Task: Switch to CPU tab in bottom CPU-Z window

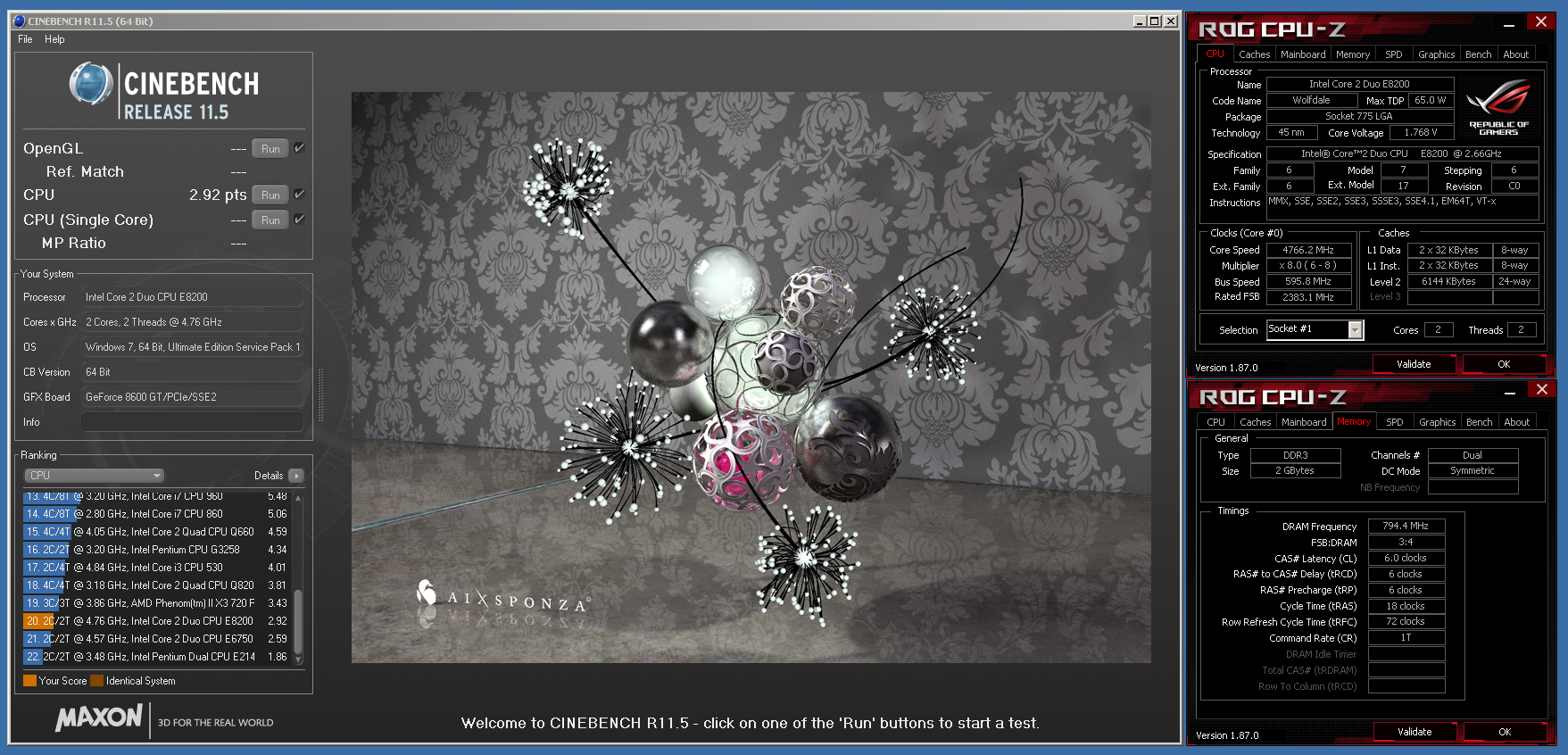Action: click(x=1215, y=422)
